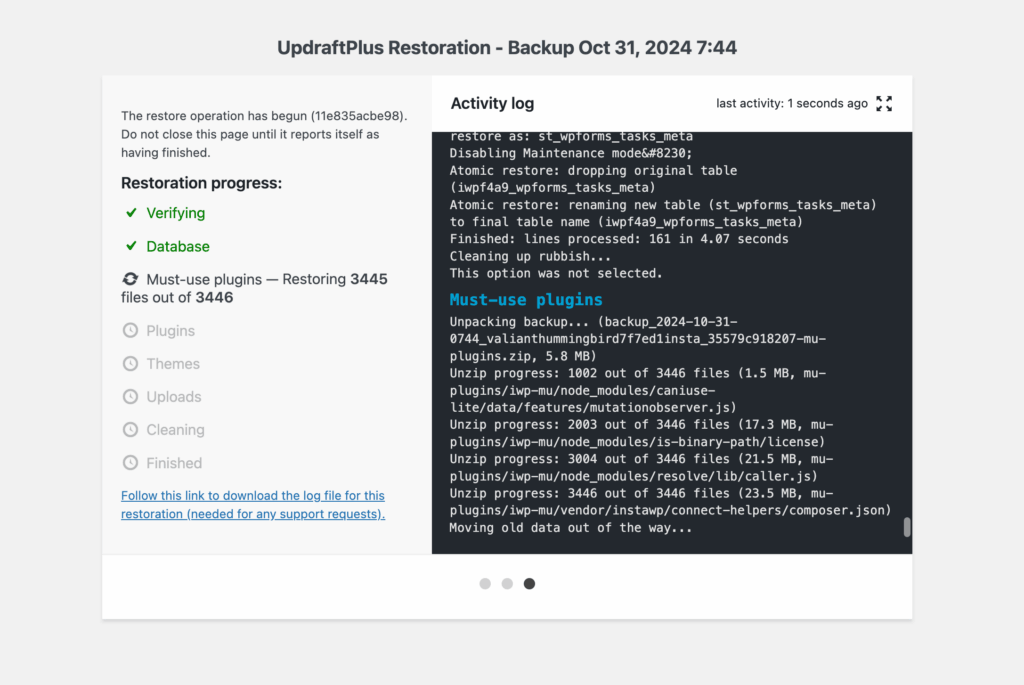Click the clock icon next to Themes
Screen dimensions: 1024x685
(x=131, y=364)
